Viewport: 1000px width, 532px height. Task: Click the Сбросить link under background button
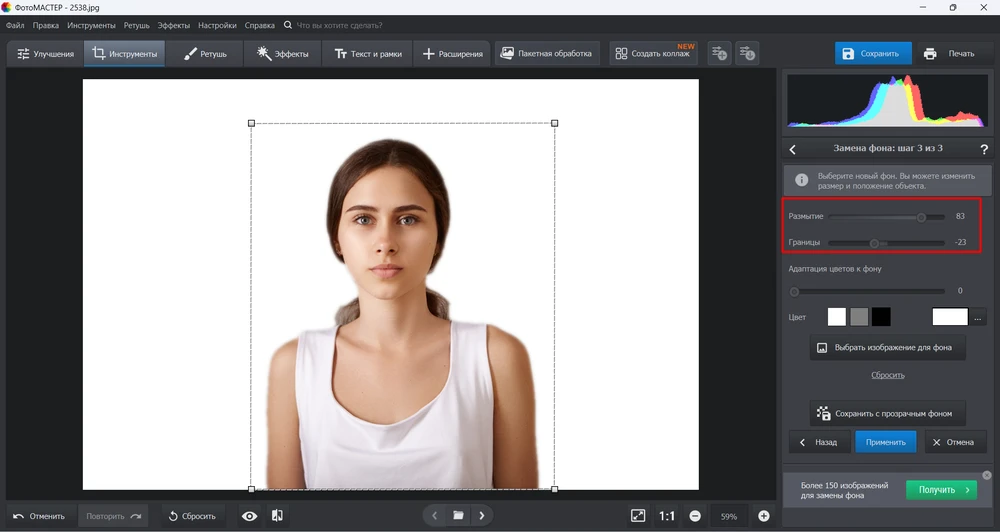tap(887, 375)
